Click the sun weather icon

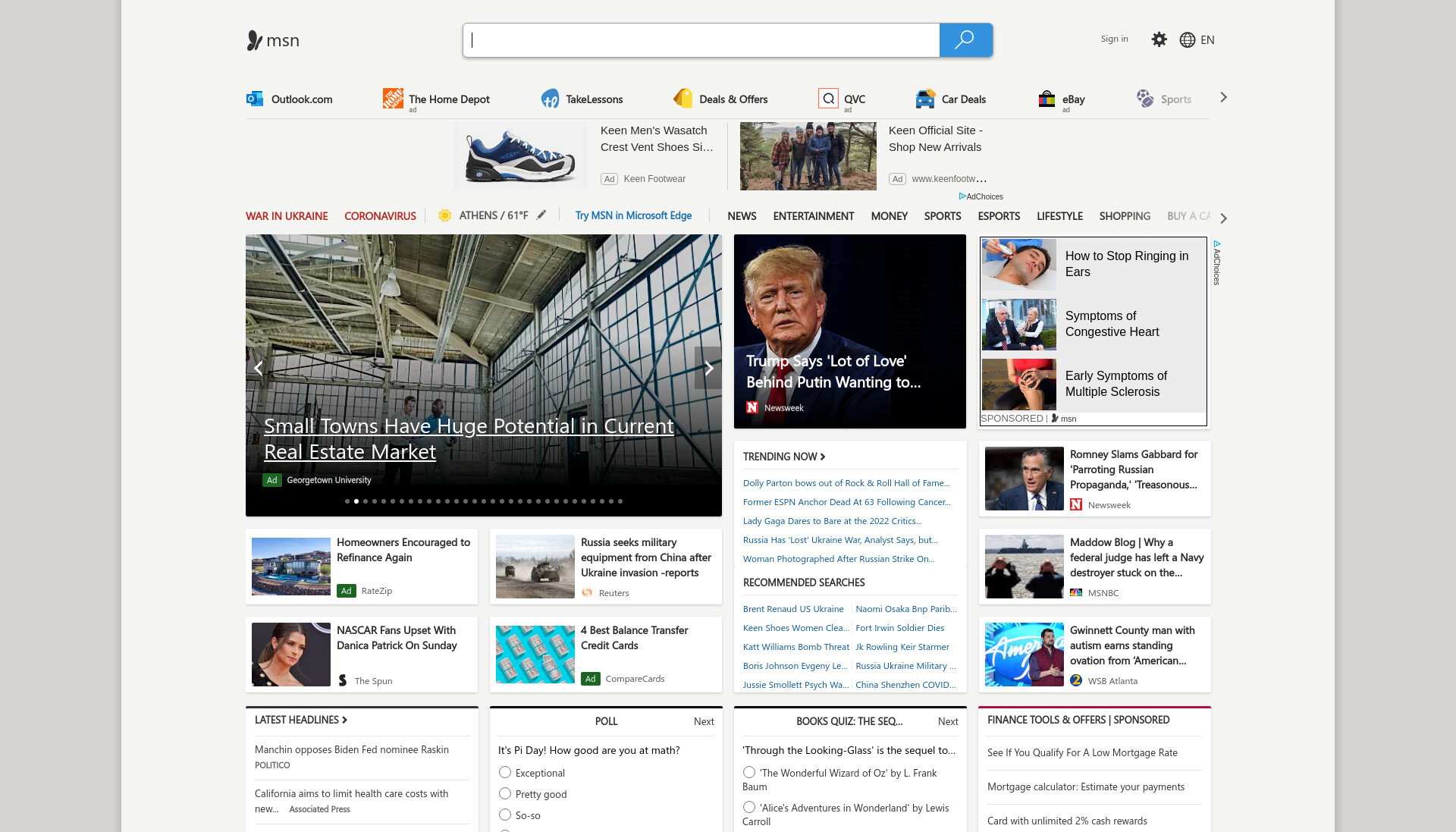click(x=445, y=215)
